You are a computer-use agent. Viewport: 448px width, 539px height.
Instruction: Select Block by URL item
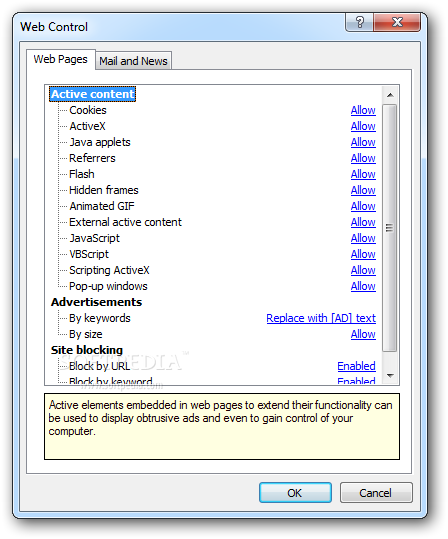point(100,366)
